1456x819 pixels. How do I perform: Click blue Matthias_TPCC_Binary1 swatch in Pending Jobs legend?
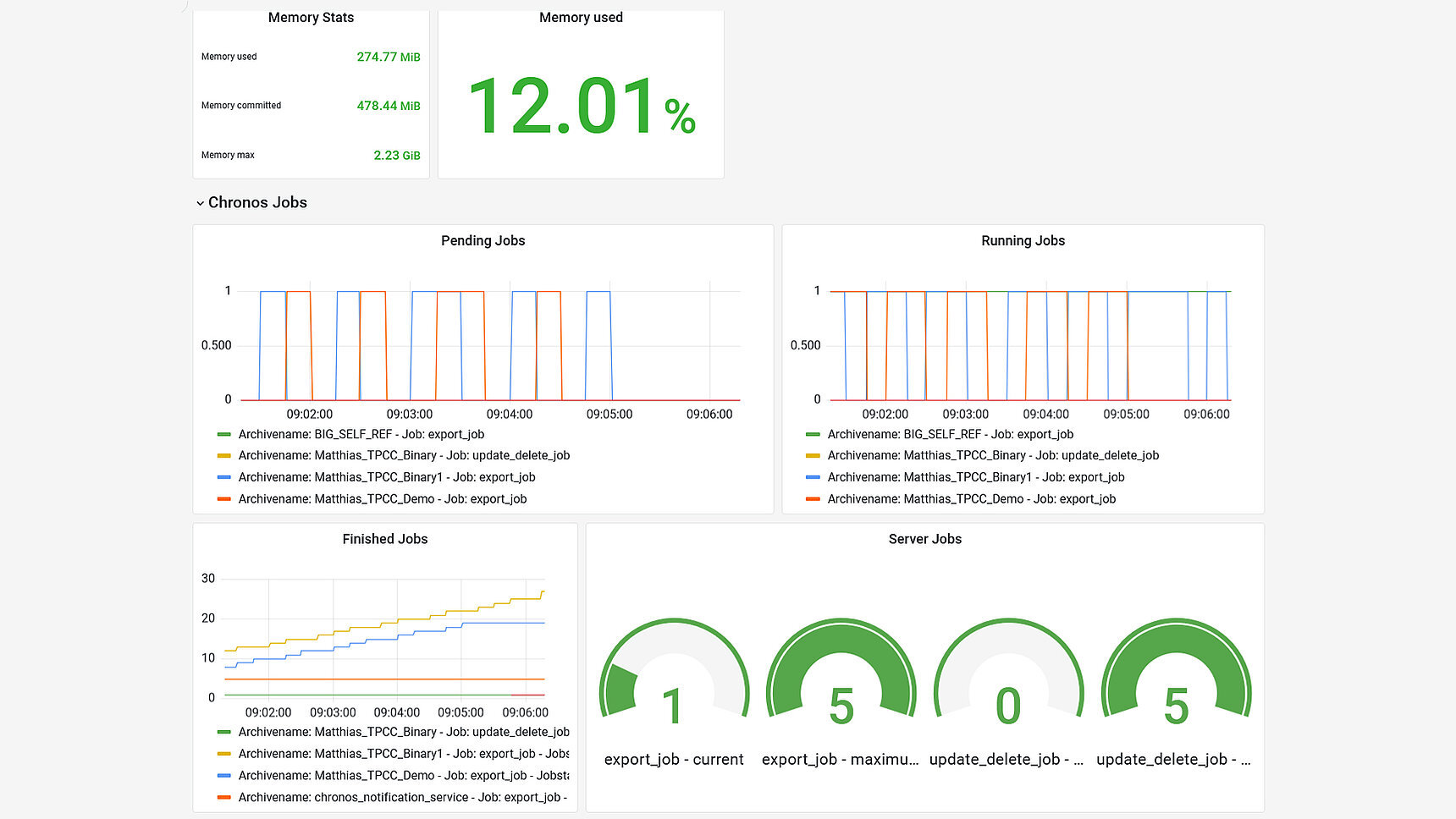(223, 478)
